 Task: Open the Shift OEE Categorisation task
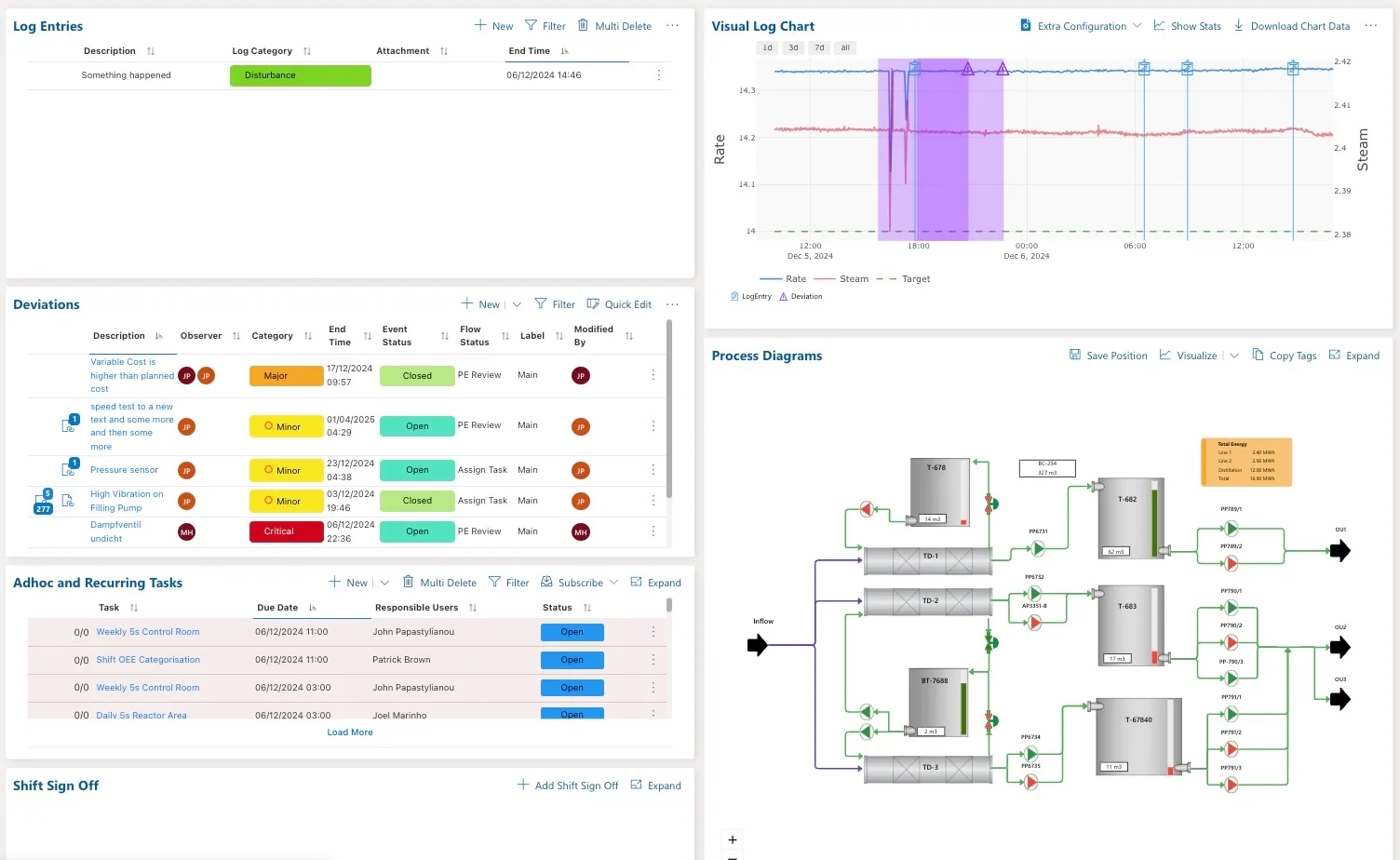[148, 660]
